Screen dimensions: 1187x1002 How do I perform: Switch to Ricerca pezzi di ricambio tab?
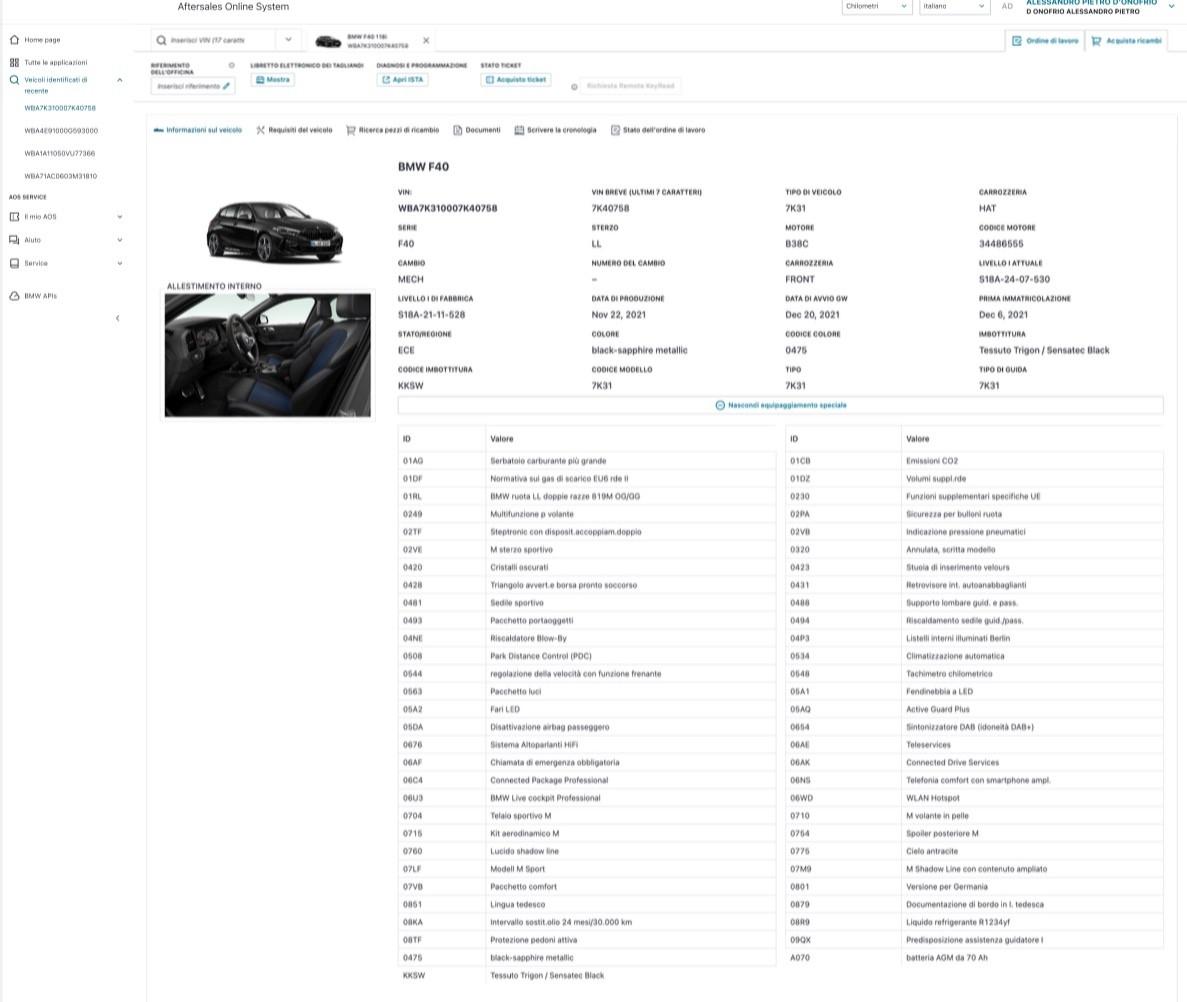[x=392, y=130]
